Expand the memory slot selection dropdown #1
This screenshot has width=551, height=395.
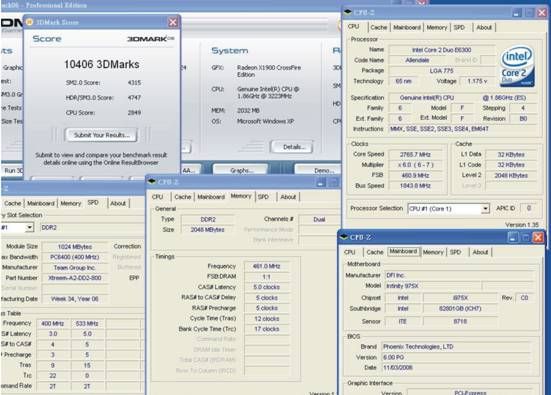30,228
